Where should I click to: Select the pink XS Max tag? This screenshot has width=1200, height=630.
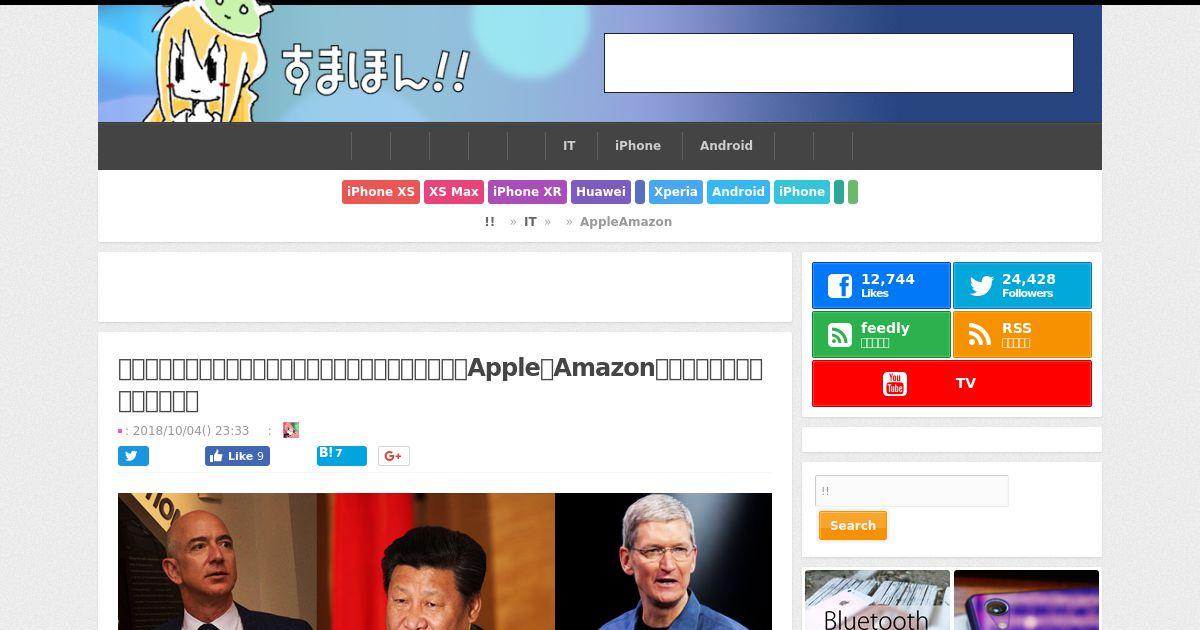454,192
